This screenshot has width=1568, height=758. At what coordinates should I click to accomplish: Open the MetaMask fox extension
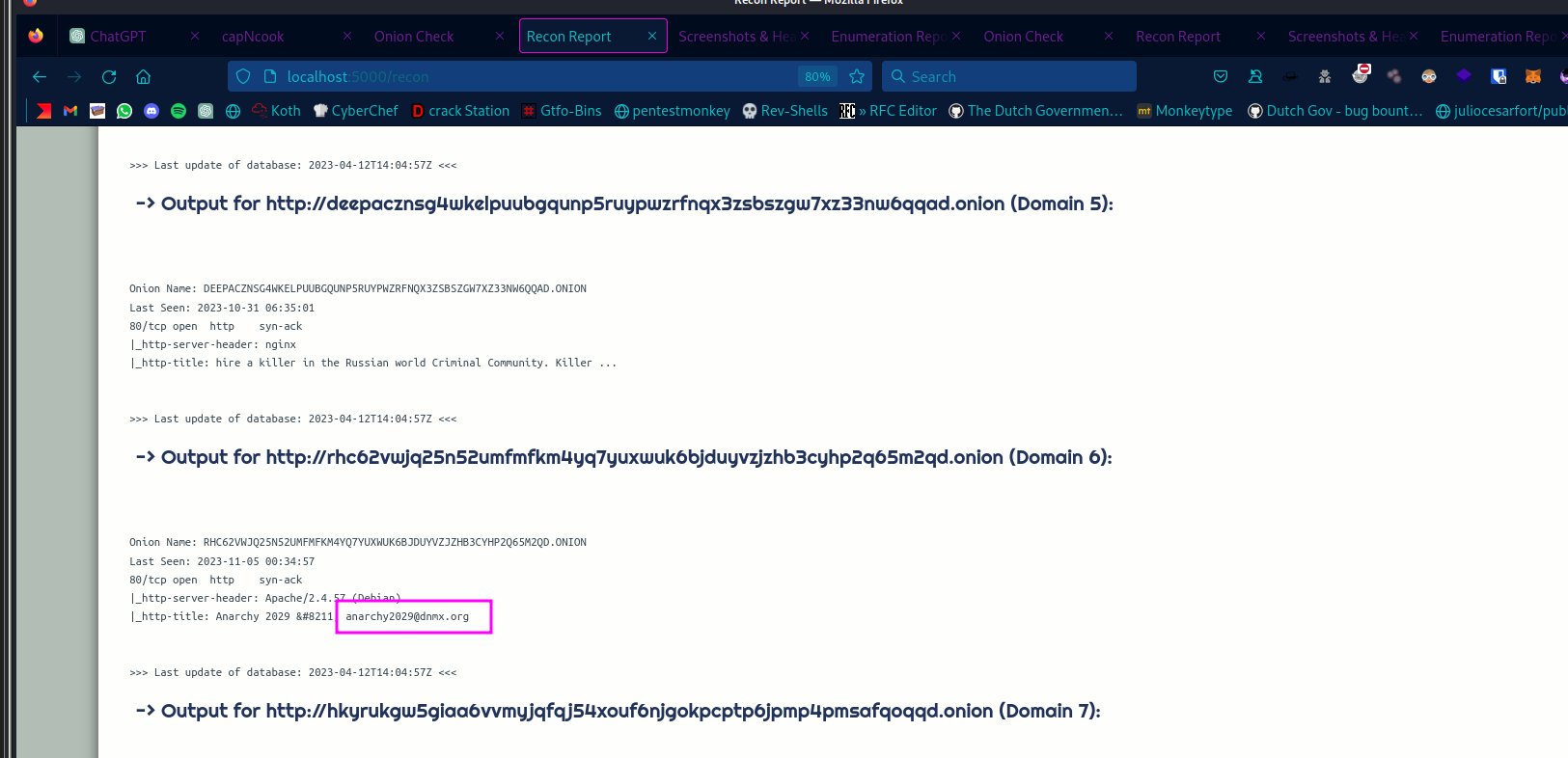click(x=1533, y=76)
